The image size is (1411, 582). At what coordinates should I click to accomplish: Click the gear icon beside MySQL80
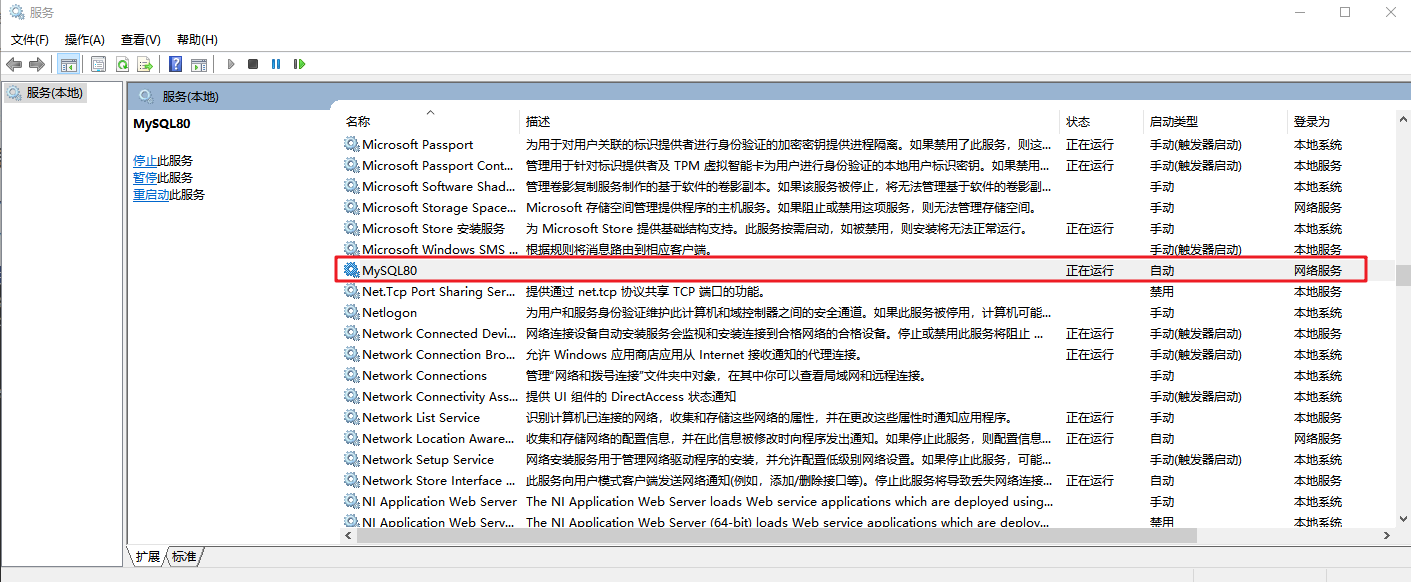pos(351,270)
